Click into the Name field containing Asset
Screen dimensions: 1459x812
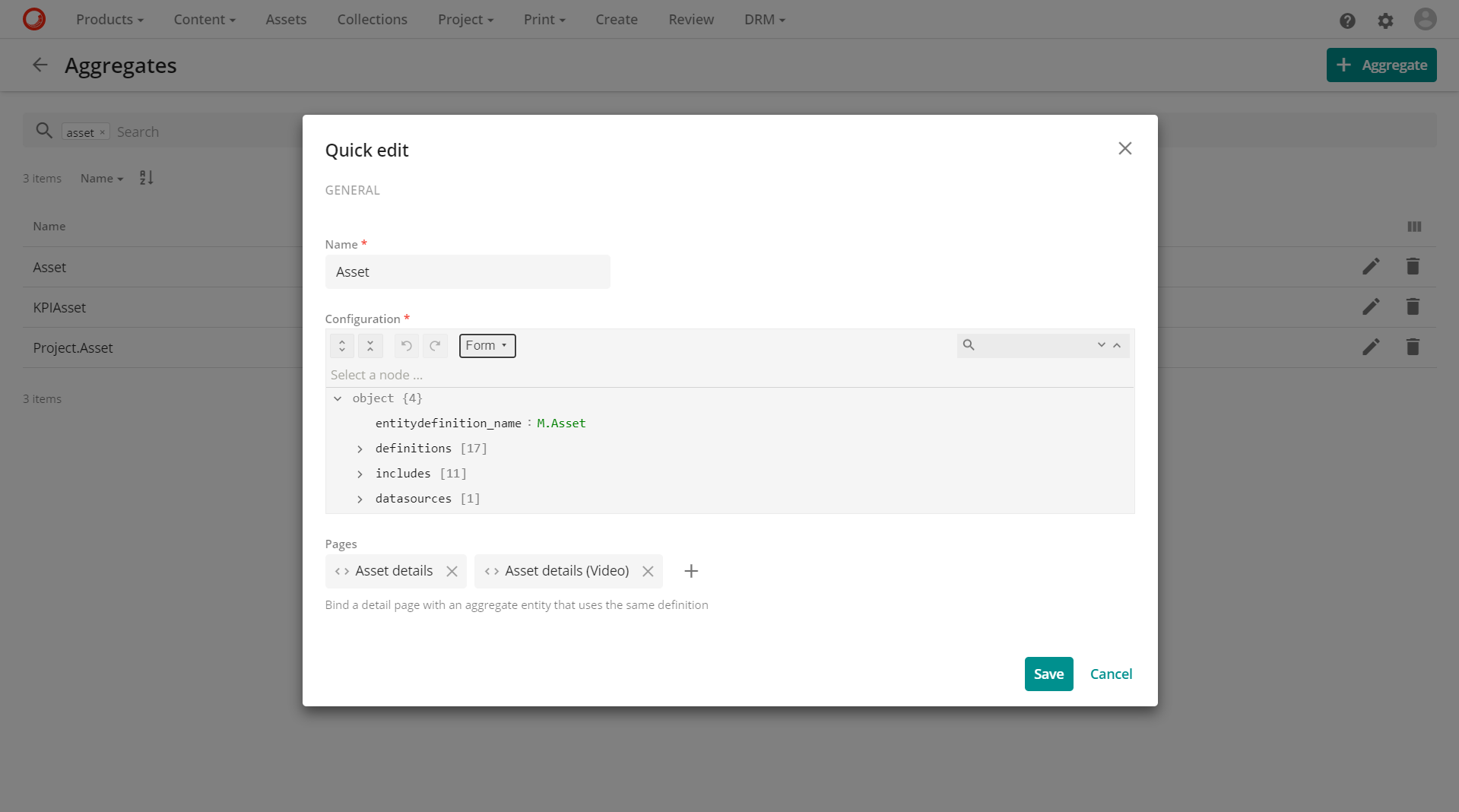click(x=468, y=272)
